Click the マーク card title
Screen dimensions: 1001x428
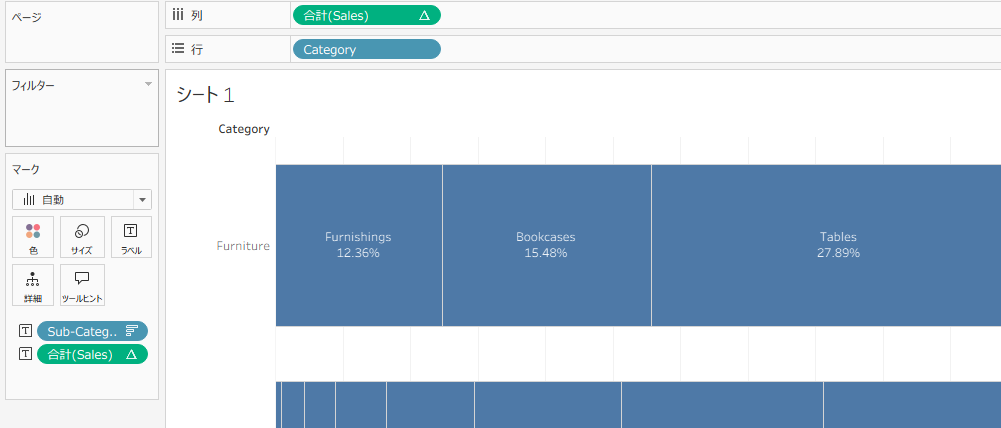click(26, 169)
